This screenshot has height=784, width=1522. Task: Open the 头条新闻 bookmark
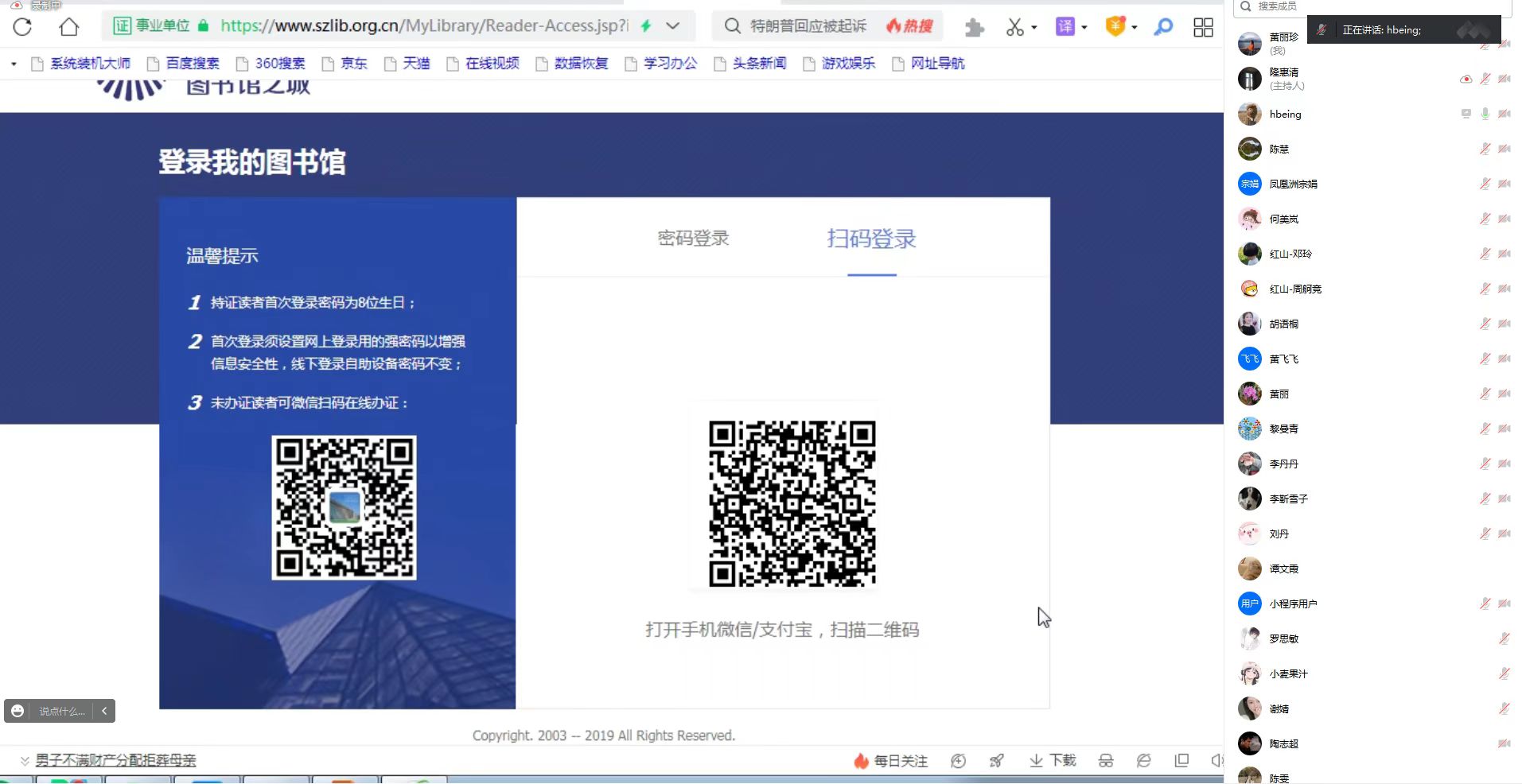(750, 64)
